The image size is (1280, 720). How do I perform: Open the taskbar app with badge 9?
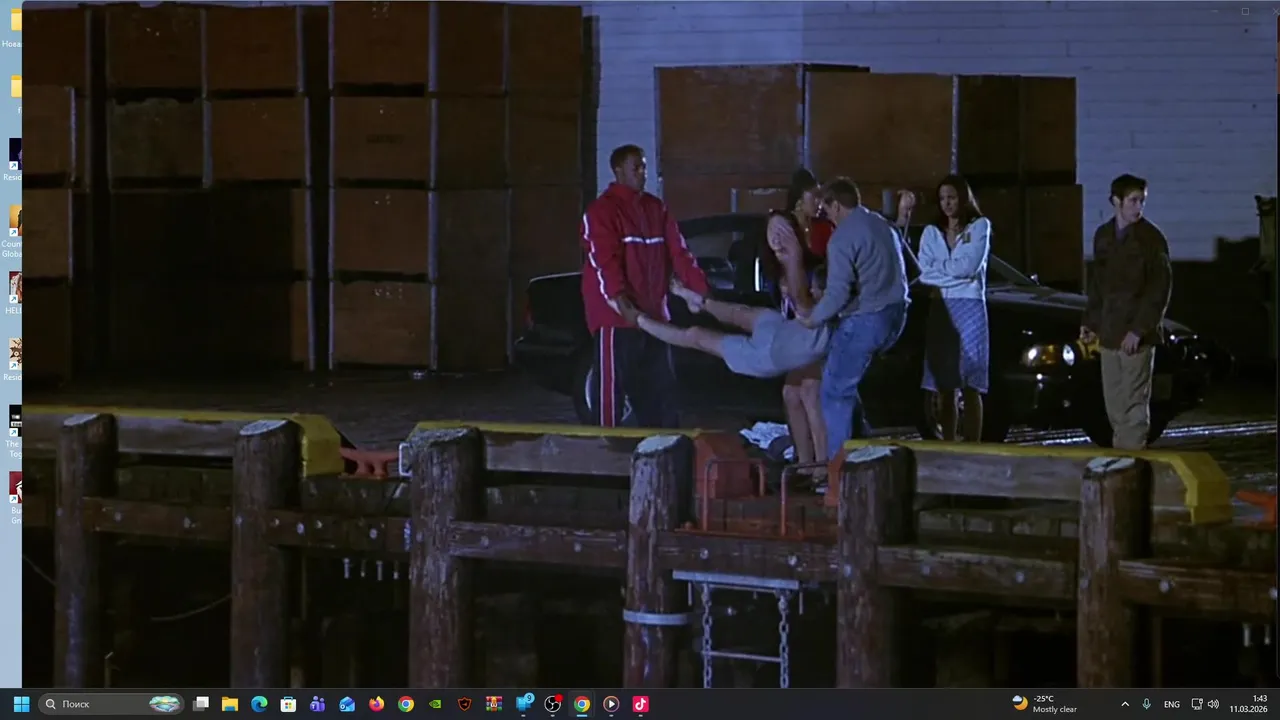[524, 704]
